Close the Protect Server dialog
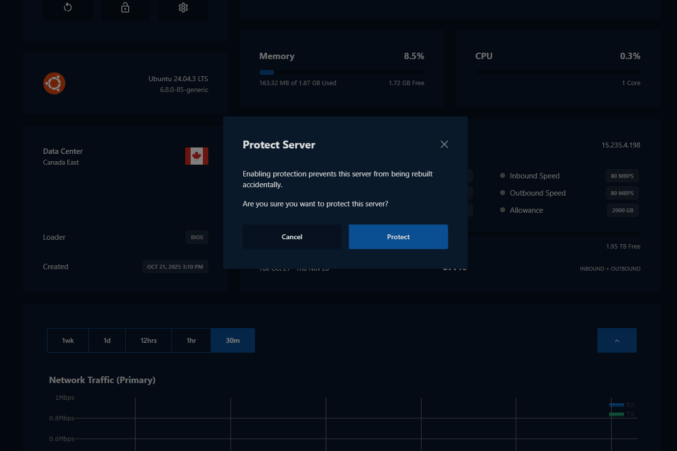The image size is (677, 451). tap(443, 144)
